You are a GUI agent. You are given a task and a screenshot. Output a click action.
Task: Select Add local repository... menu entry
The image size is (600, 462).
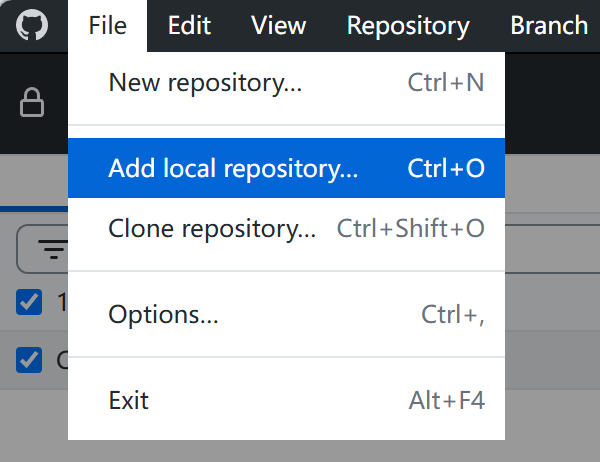click(287, 168)
